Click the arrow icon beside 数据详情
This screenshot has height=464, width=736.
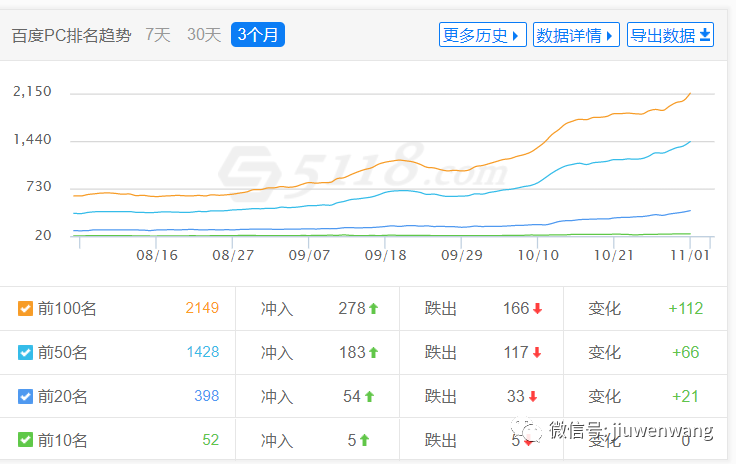tap(609, 36)
